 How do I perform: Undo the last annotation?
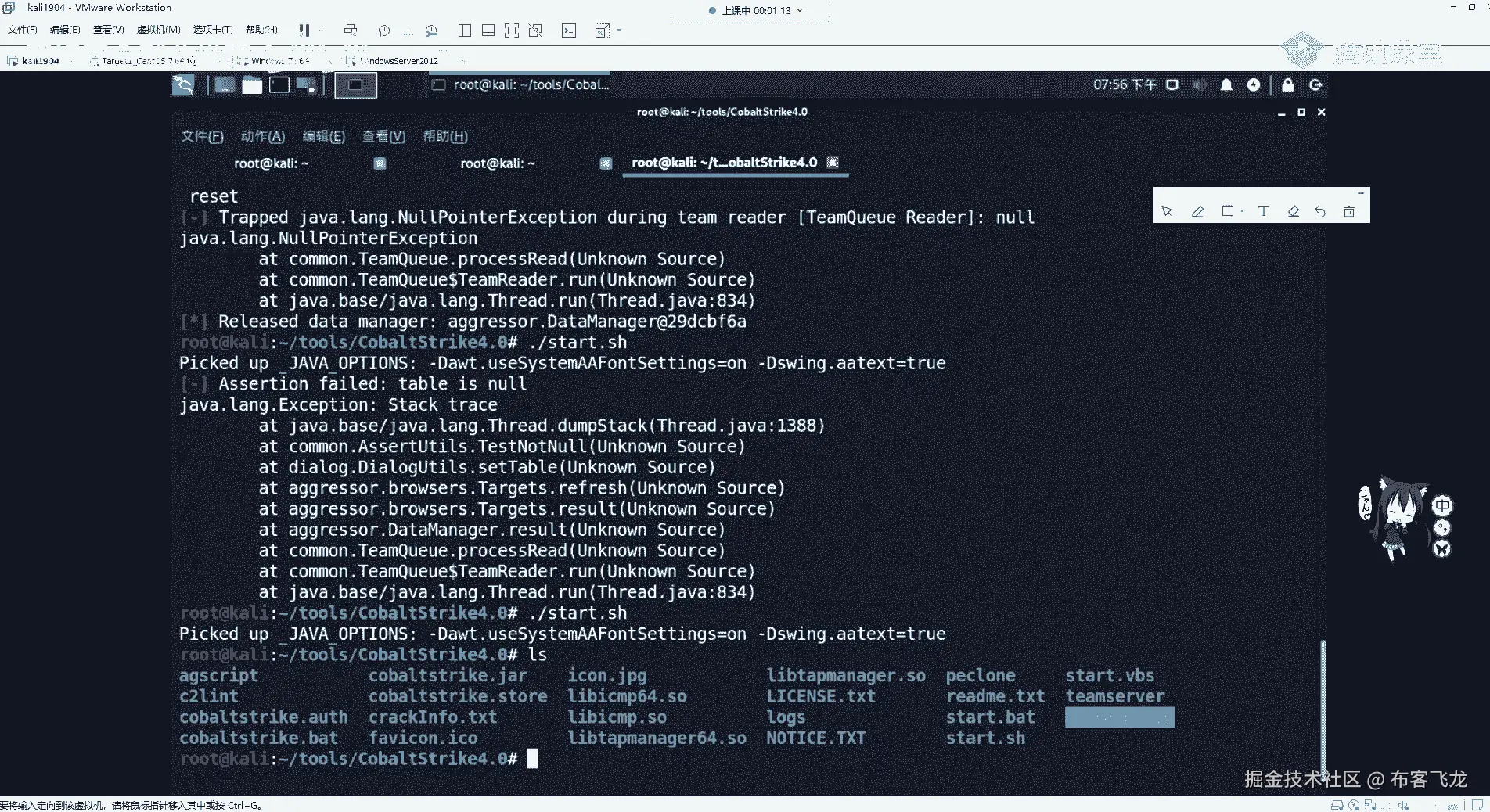click(x=1320, y=211)
